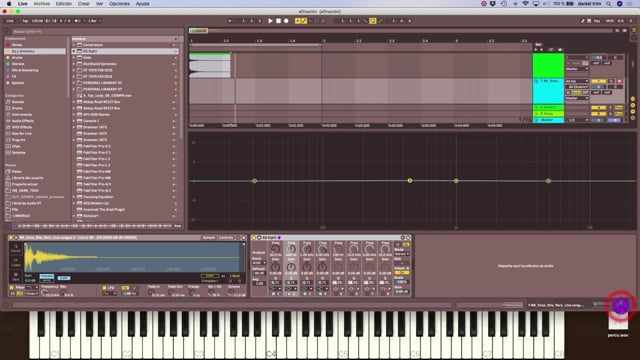The width and height of the screenshot is (640, 360).
Task: Select the green first track header
Action: pyautogui.click(x=548, y=65)
